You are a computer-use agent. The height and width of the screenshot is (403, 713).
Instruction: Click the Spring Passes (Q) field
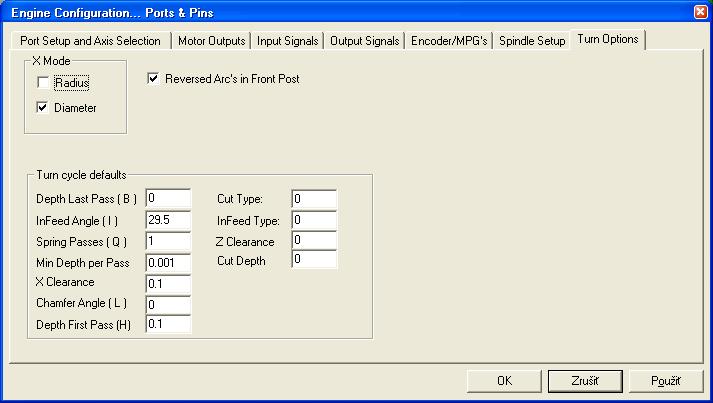click(x=168, y=240)
